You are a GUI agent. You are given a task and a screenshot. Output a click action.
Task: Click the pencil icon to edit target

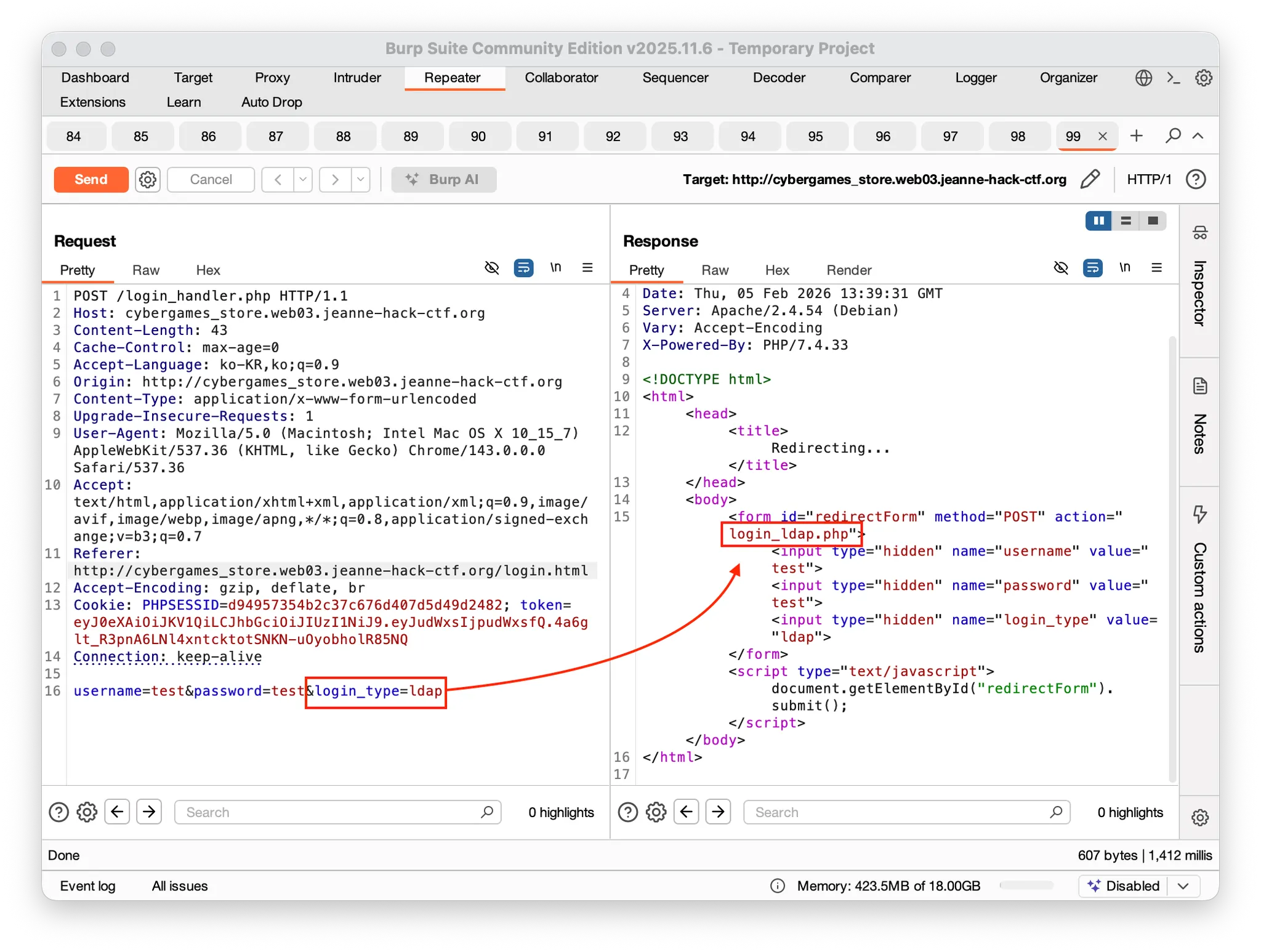pyautogui.click(x=1090, y=179)
